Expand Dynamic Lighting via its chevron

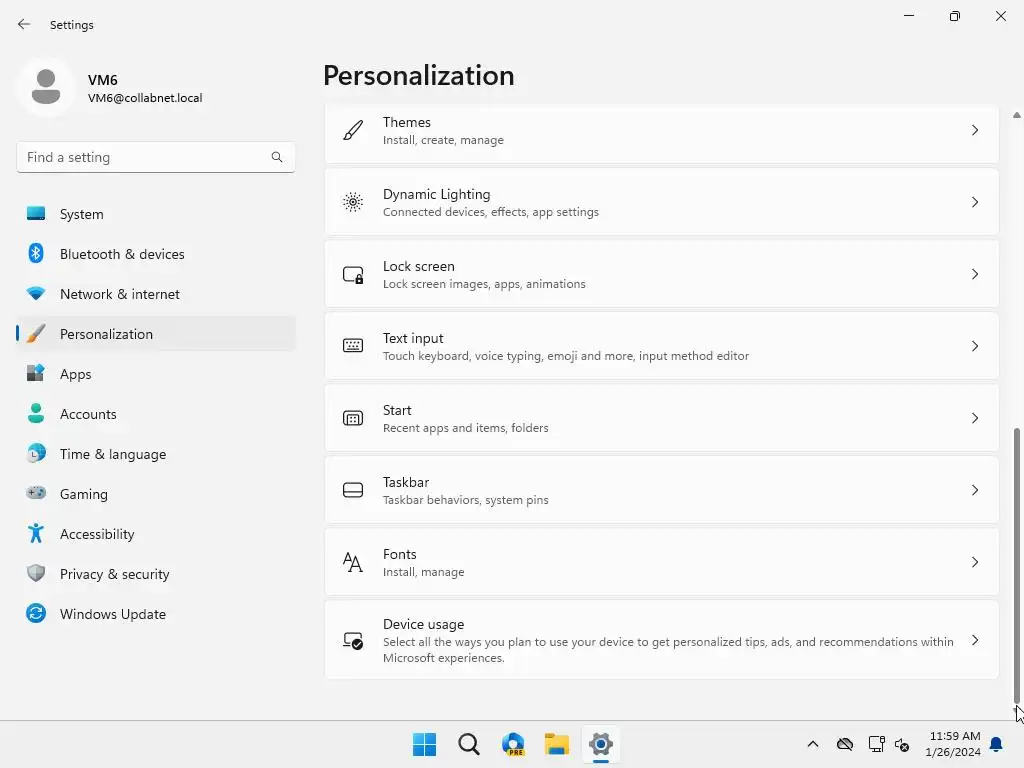coord(974,202)
